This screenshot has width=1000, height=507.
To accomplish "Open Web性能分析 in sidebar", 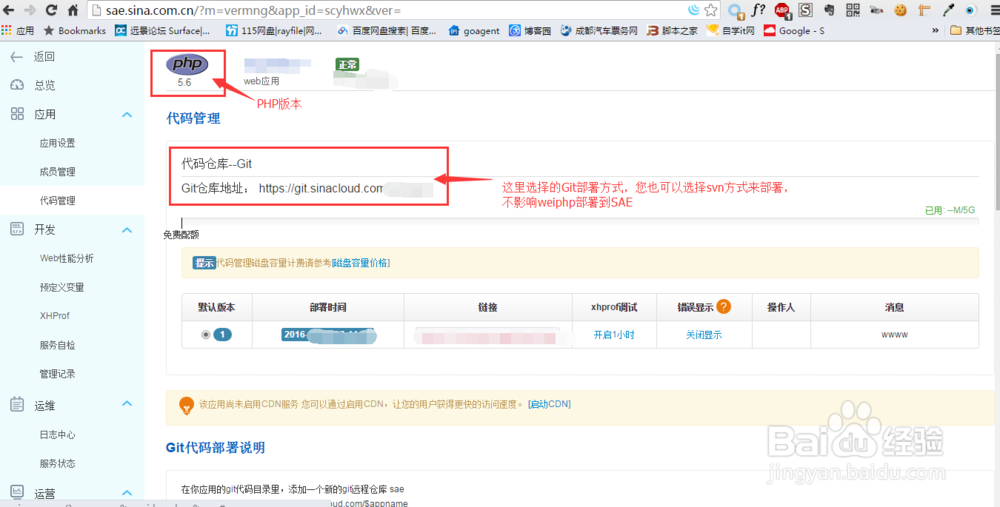I will coord(66,258).
